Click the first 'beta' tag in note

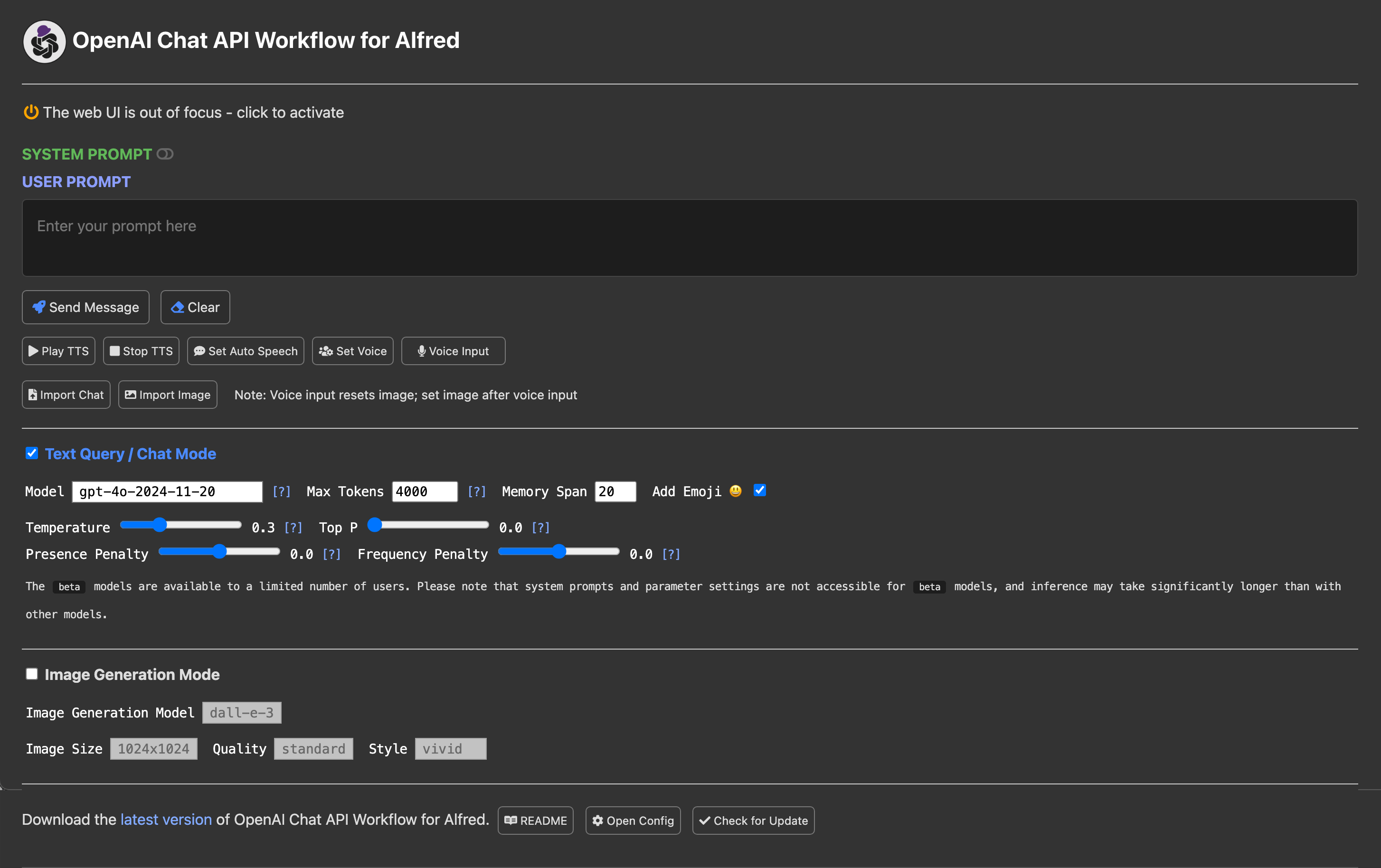(69, 587)
